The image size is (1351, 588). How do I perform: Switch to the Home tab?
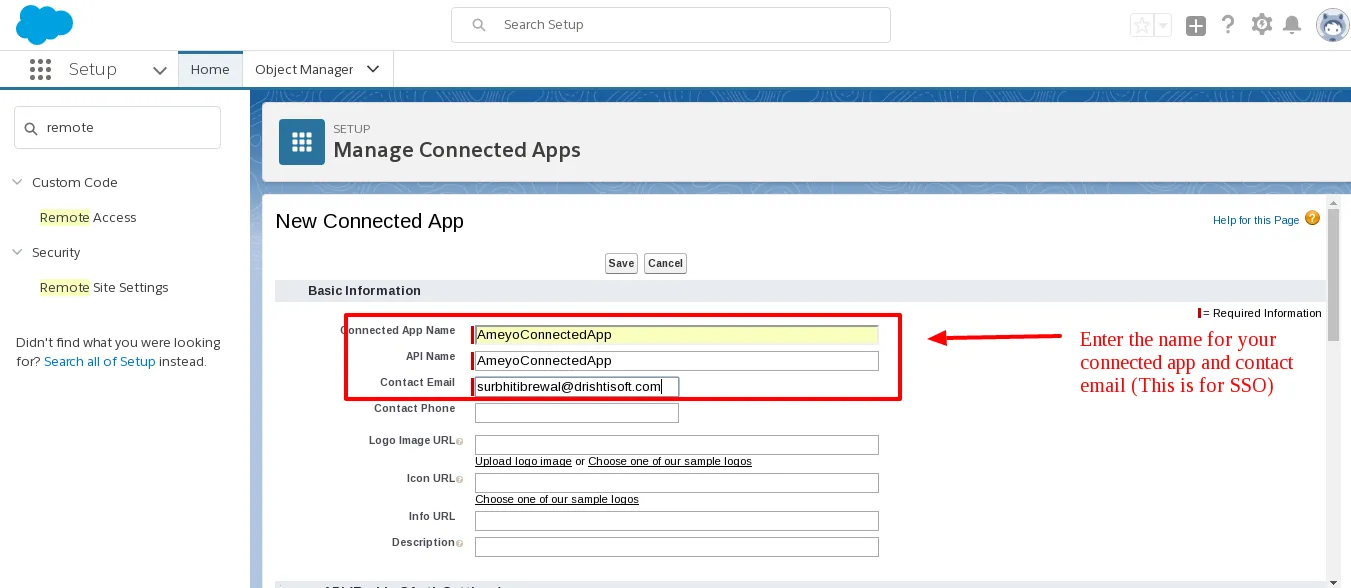pos(210,69)
